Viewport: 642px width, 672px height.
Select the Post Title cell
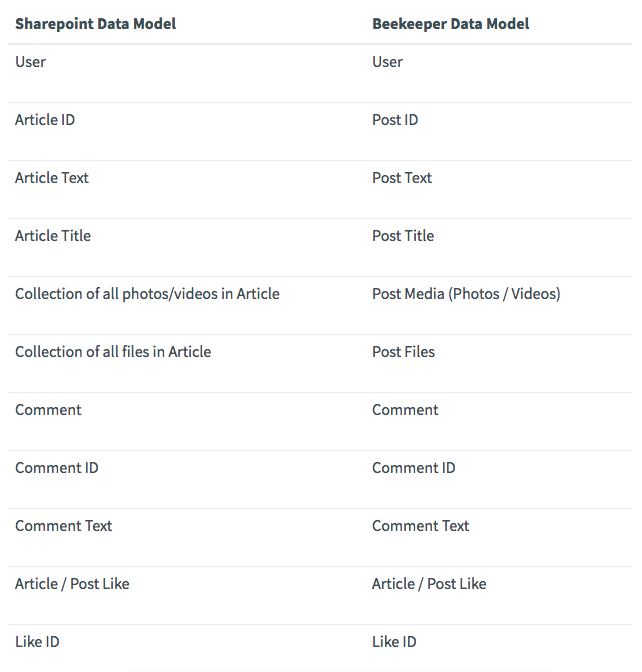(403, 235)
